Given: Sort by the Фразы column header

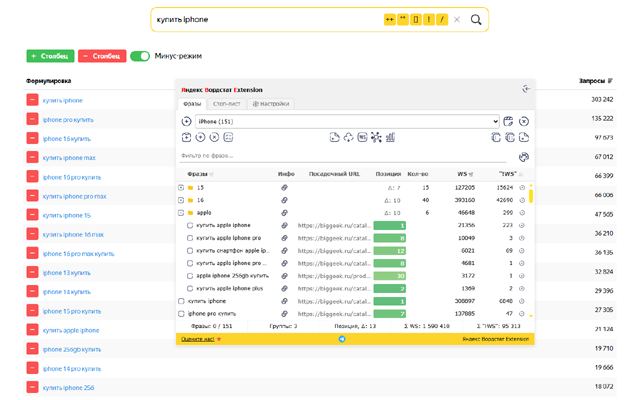Looking at the screenshot, I should point(200,174).
